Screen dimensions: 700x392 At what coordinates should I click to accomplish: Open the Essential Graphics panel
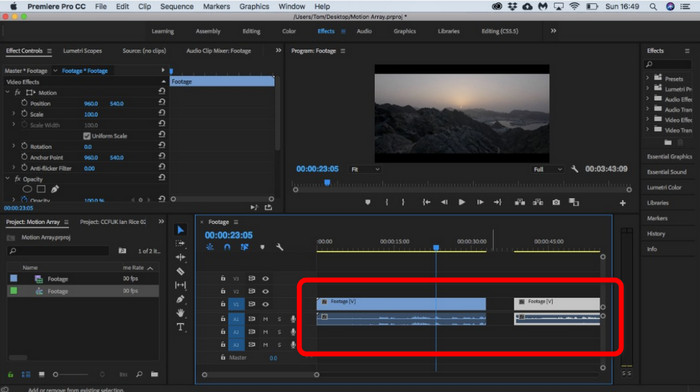click(669, 157)
